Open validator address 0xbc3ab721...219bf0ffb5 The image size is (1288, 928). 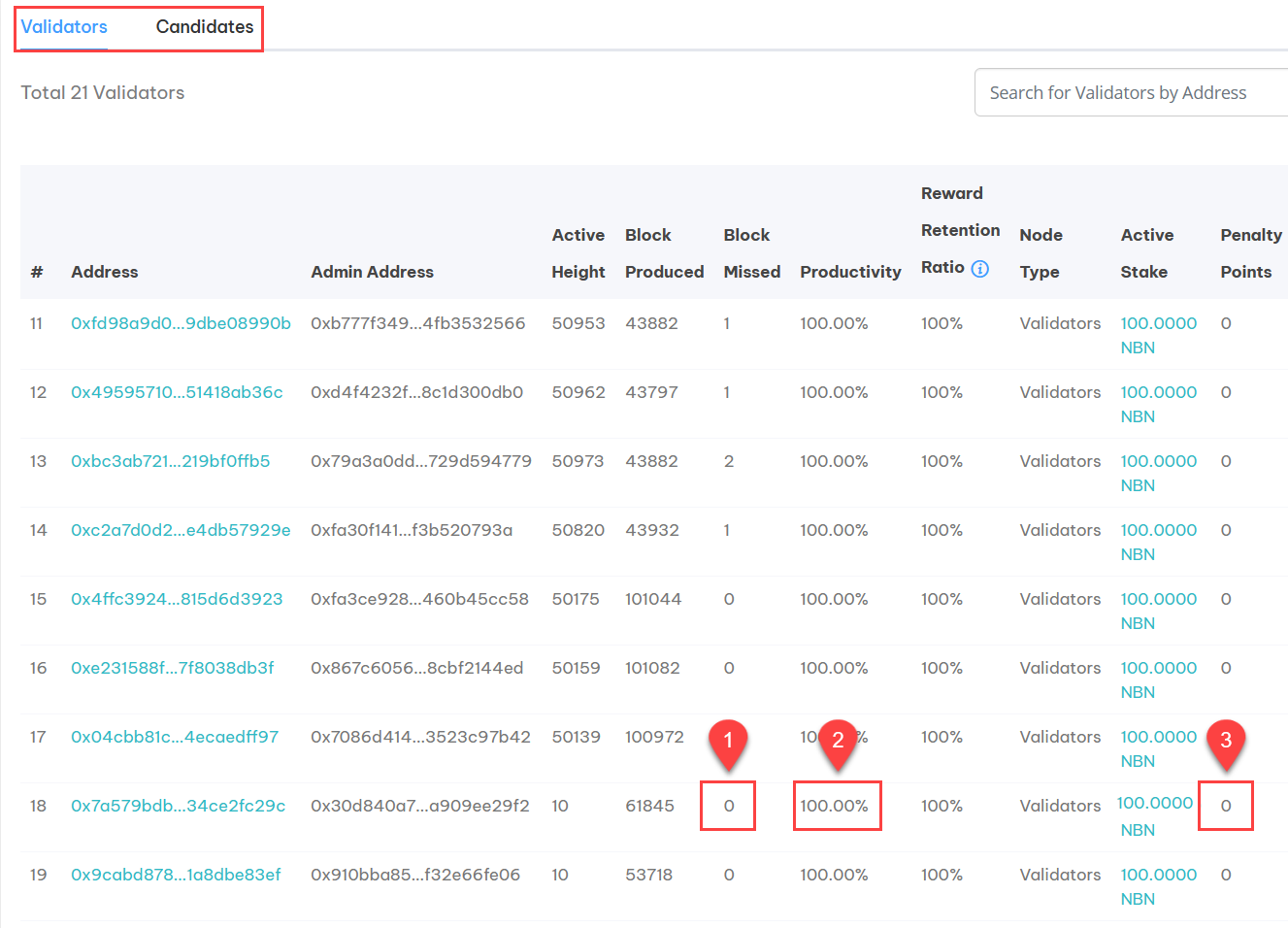tap(171, 461)
